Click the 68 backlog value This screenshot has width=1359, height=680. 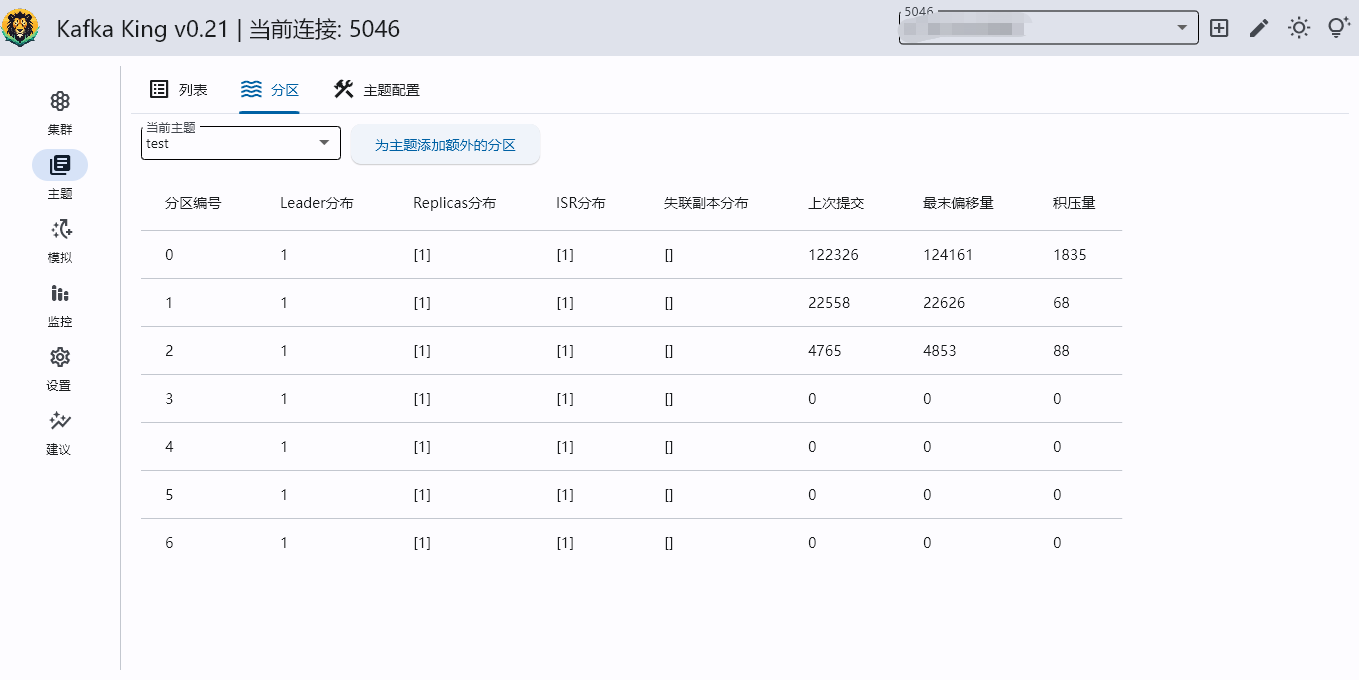(1061, 303)
